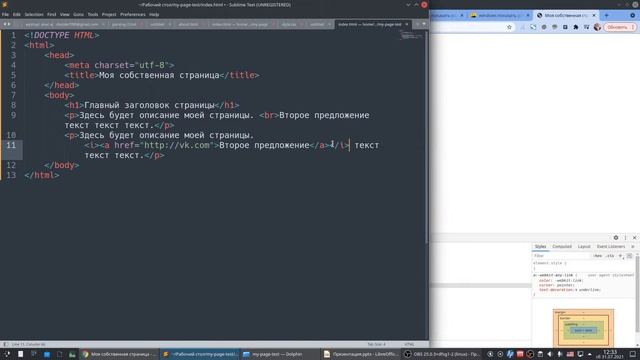Toggle the .cls class editor button
This screenshot has width=640, height=360.
click(610, 256)
